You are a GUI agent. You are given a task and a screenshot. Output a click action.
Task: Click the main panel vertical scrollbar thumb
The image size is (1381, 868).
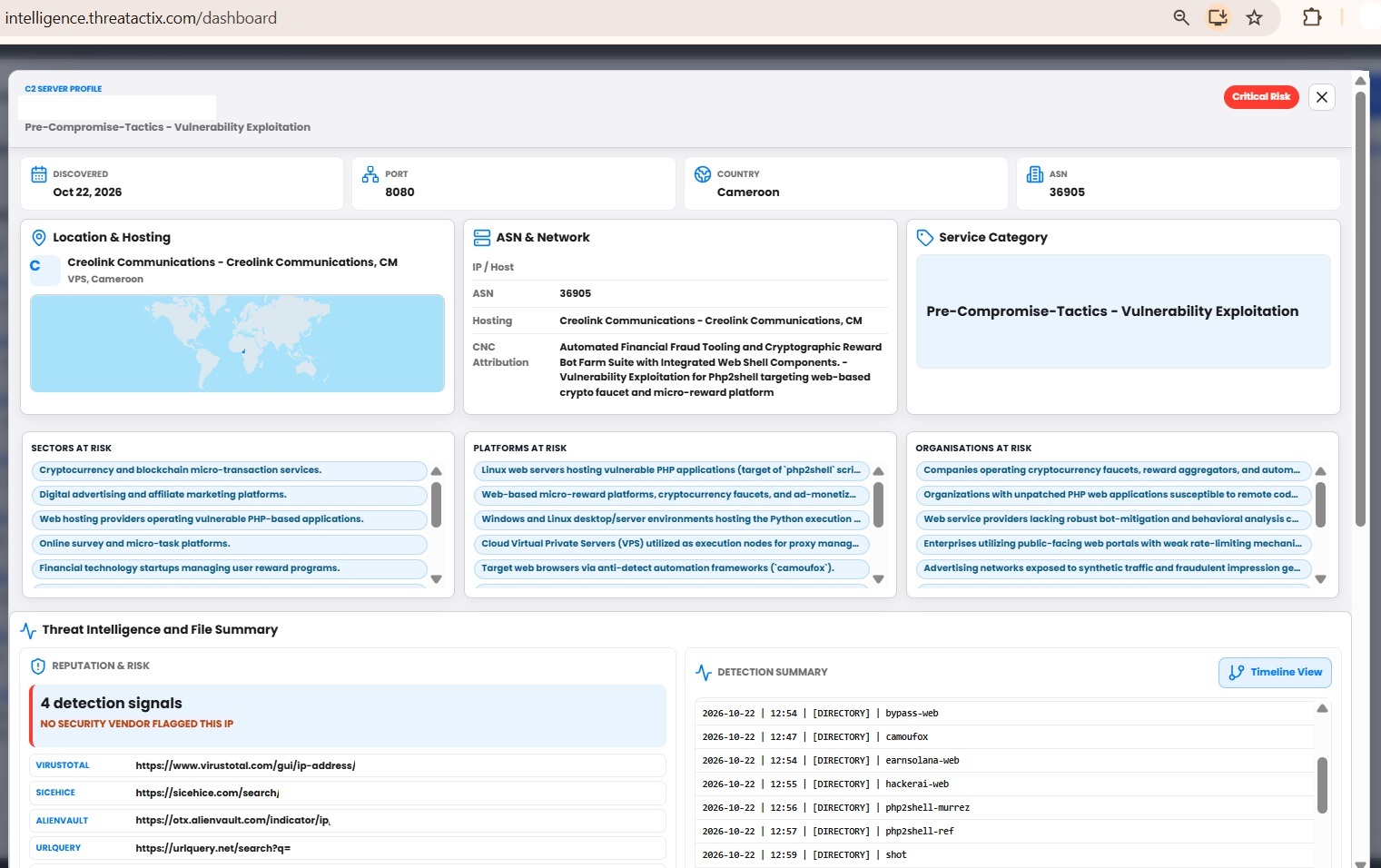tap(1360, 309)
